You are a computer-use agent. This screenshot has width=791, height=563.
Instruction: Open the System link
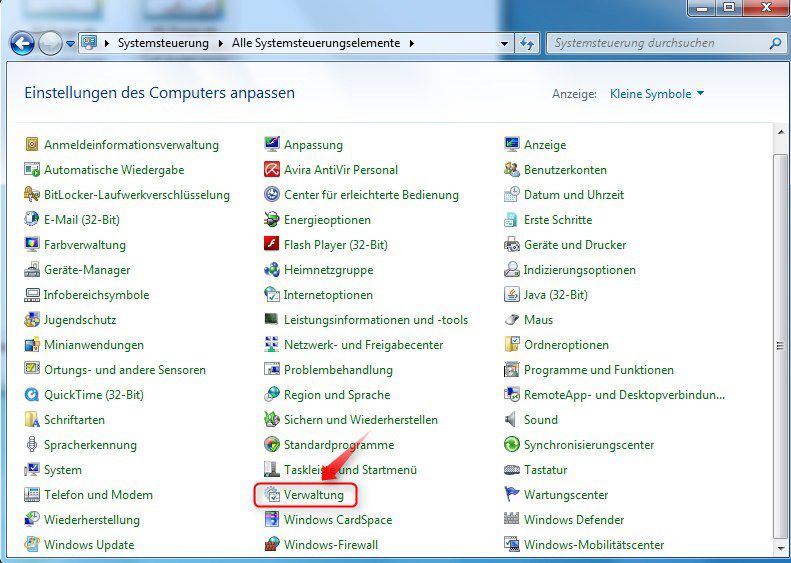pyautogui.click(x=63, y=470)
